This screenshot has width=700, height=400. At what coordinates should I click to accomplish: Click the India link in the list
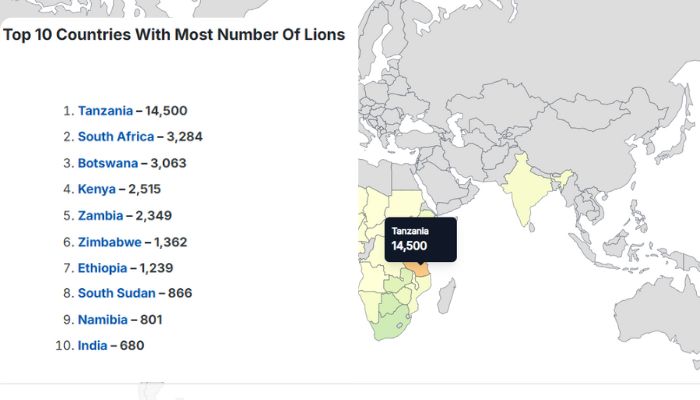94,345
